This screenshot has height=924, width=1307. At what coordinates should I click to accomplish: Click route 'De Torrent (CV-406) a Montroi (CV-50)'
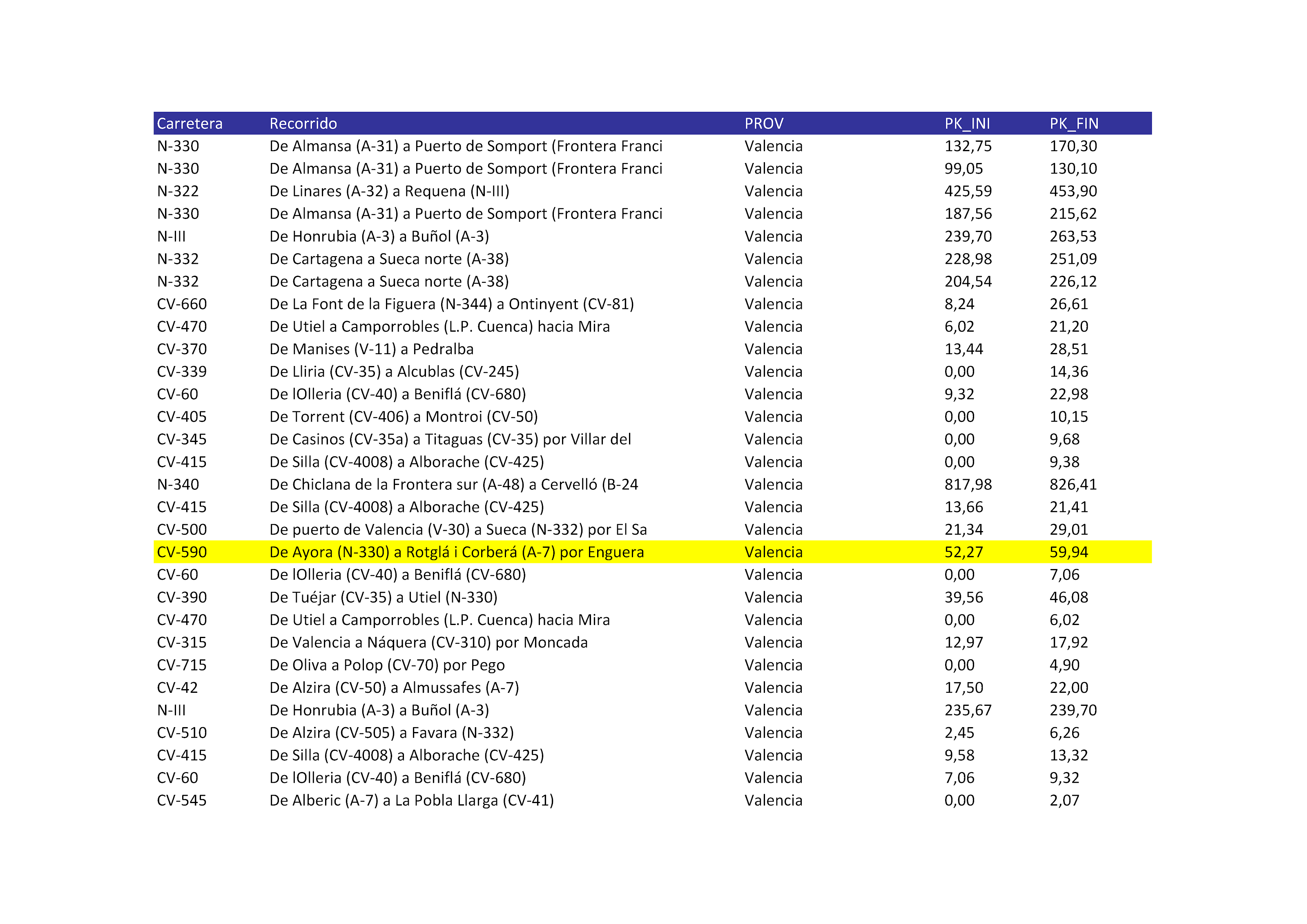[x=404, y=417]
